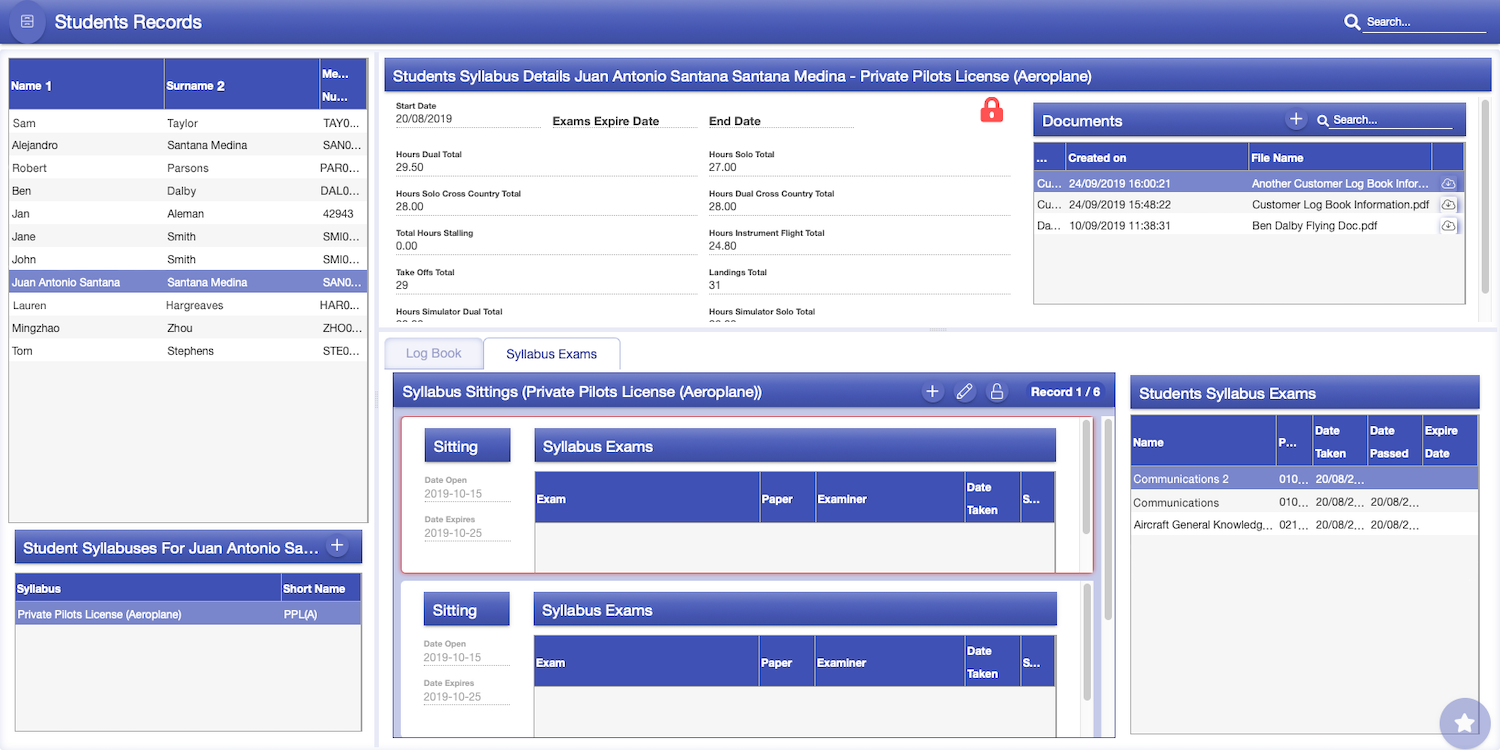Add a new sitting with the plus icon
This screenshot has height=750, width=1500.
coord(932,391)
